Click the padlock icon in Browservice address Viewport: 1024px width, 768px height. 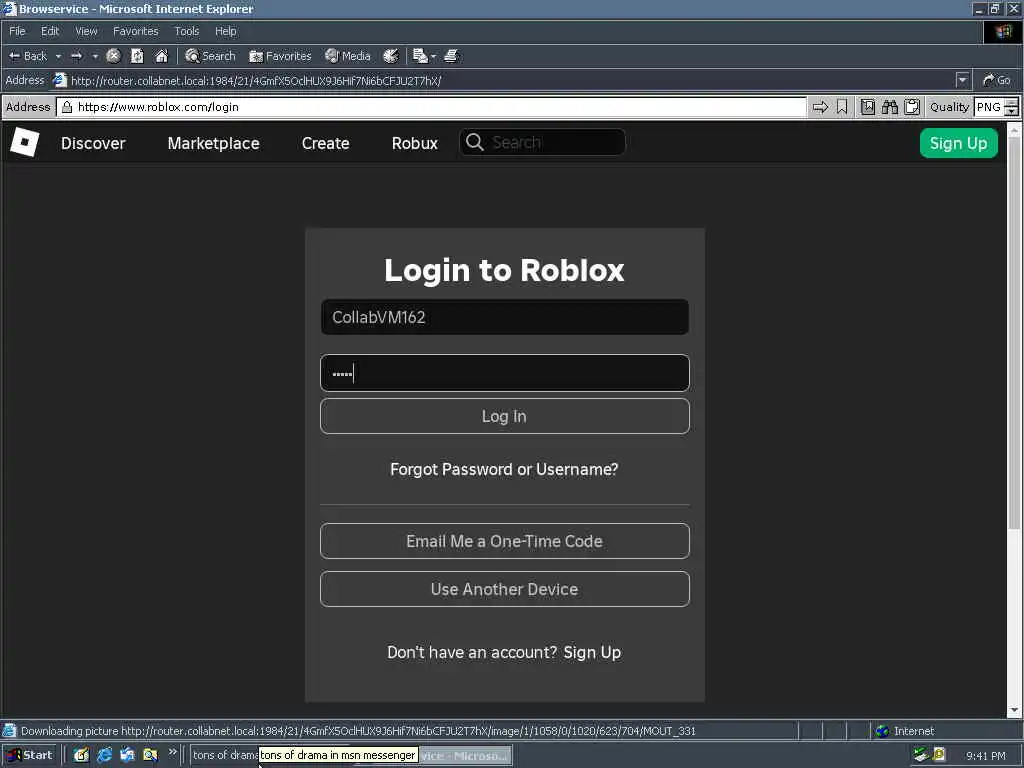click(x=67, y=107)
